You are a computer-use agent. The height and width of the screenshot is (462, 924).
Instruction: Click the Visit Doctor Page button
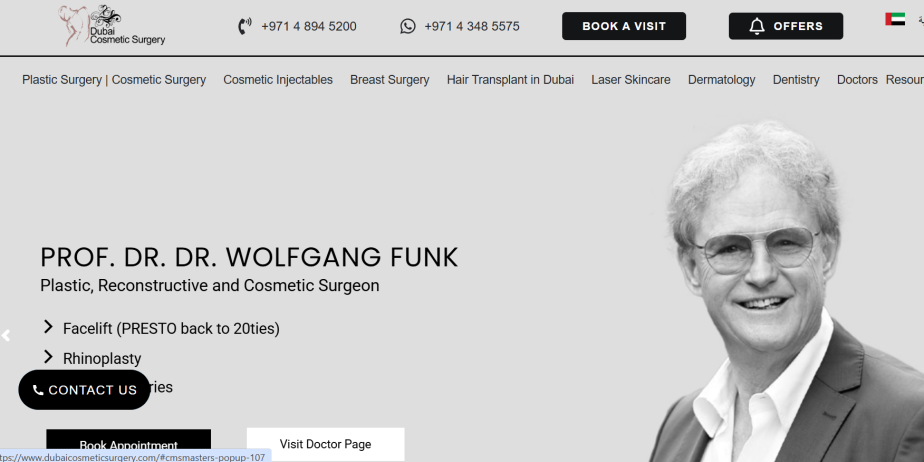click(325, 444)
